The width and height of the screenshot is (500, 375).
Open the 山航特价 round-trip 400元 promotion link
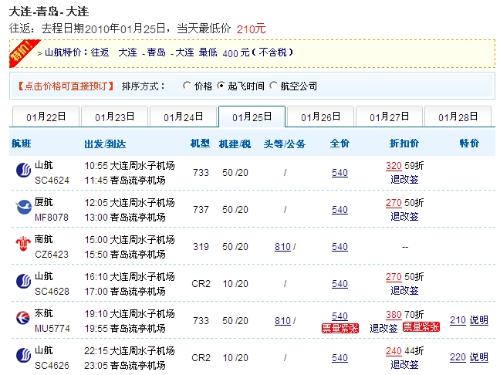pos(169,53)
